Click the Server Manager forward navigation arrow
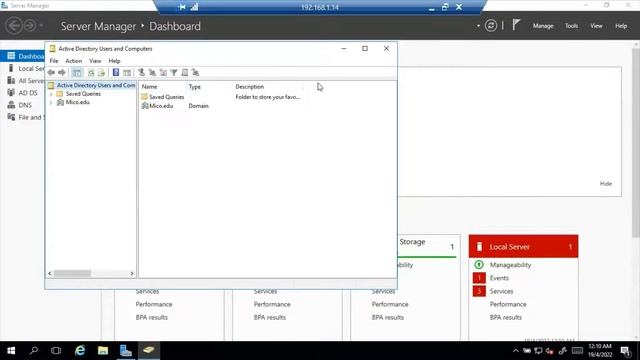640x360 pixels. pos(30,26)
